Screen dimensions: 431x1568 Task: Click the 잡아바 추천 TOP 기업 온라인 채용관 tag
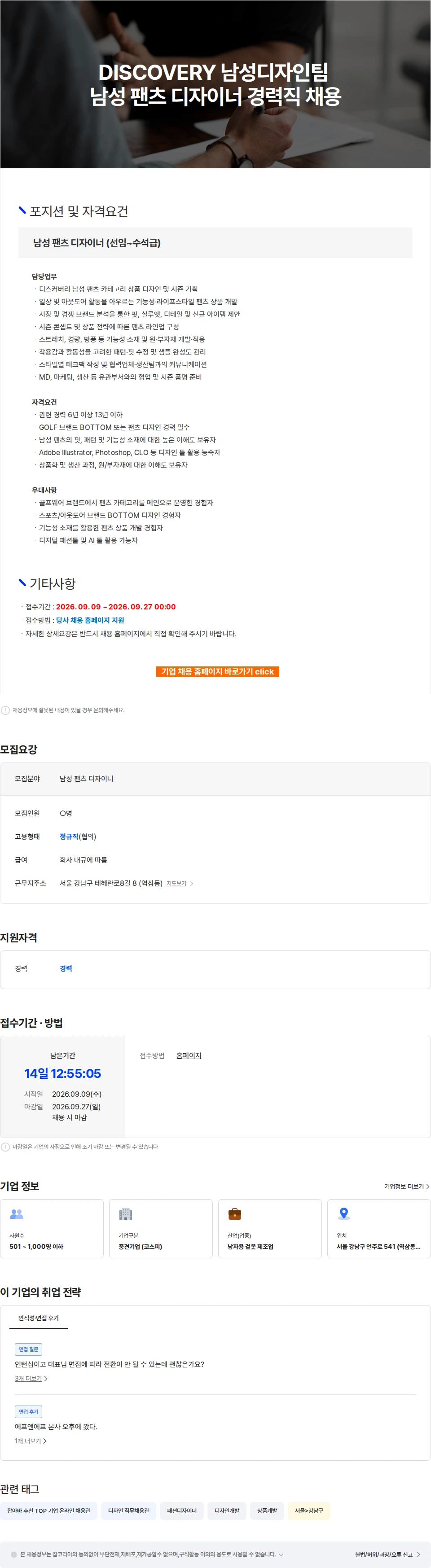pyautogui.click(x=48, y=1511)
